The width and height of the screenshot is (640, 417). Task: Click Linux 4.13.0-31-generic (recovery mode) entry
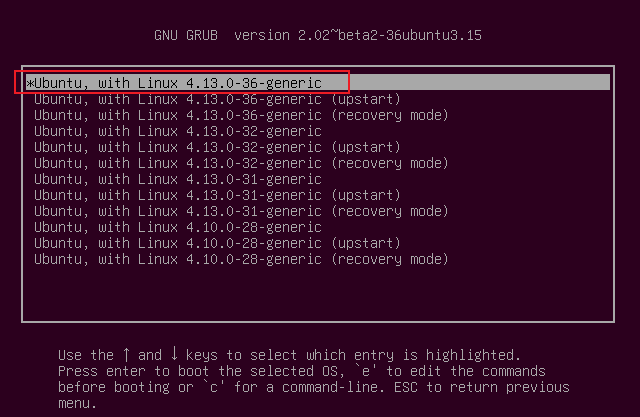[x=241, y=211]
